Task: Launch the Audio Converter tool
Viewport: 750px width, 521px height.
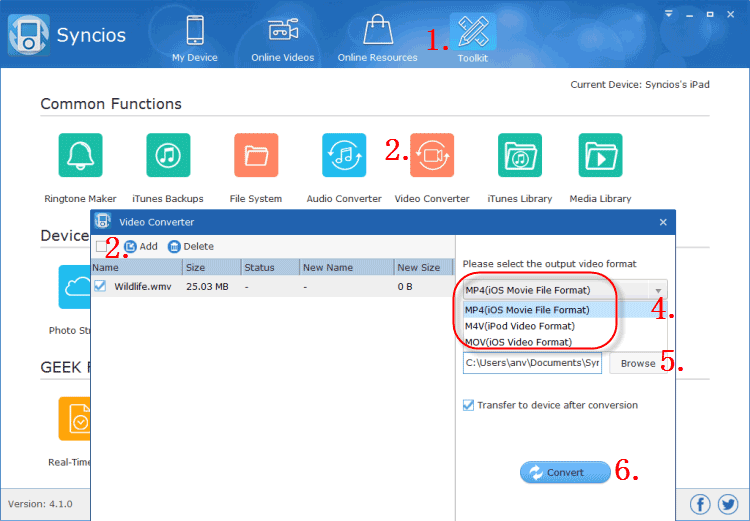Action: click(x=344, y=155)
